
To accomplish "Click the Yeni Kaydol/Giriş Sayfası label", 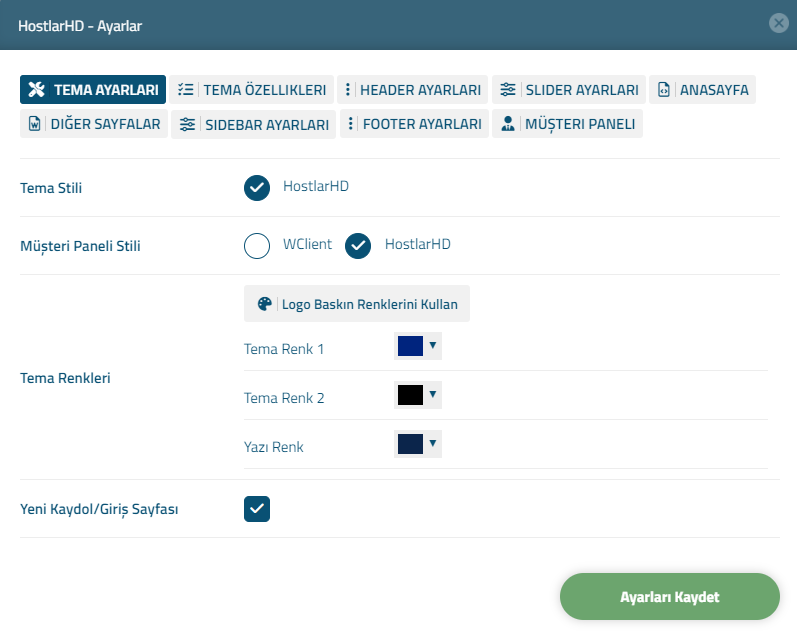I will (x=99, y=509).
